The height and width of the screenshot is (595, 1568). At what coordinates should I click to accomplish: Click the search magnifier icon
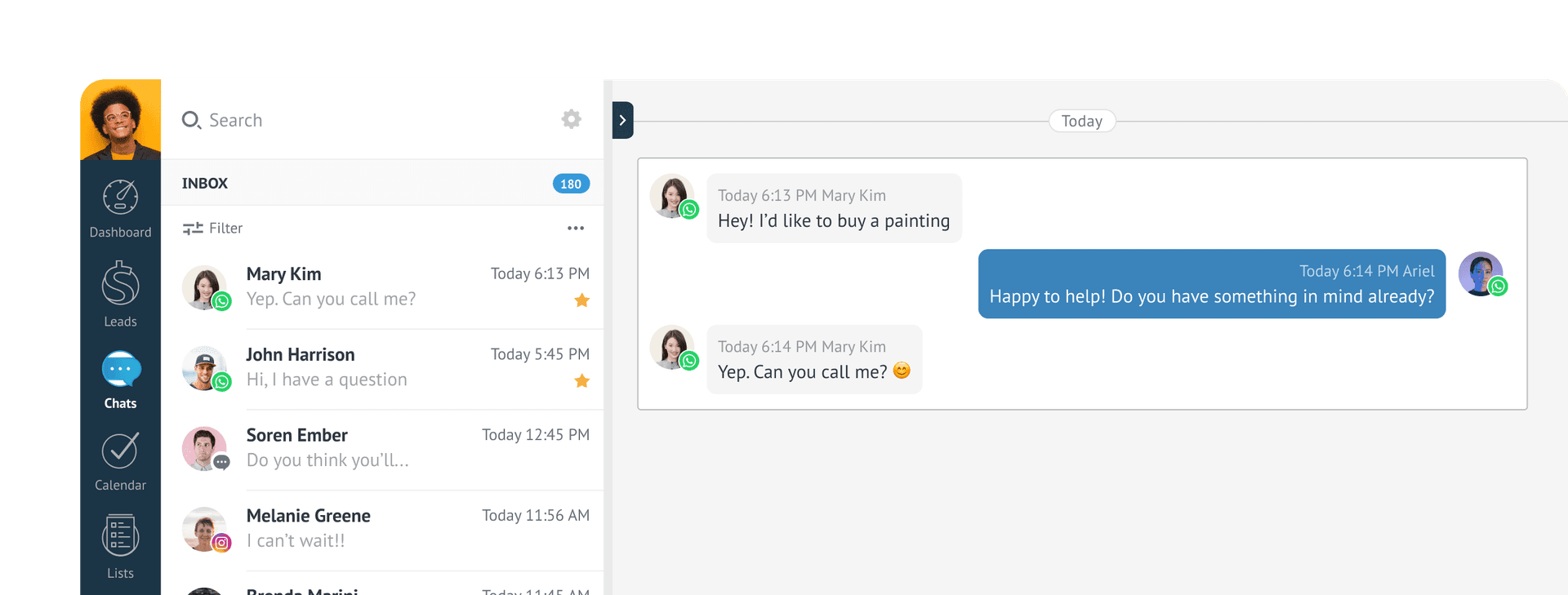(191, 120)
